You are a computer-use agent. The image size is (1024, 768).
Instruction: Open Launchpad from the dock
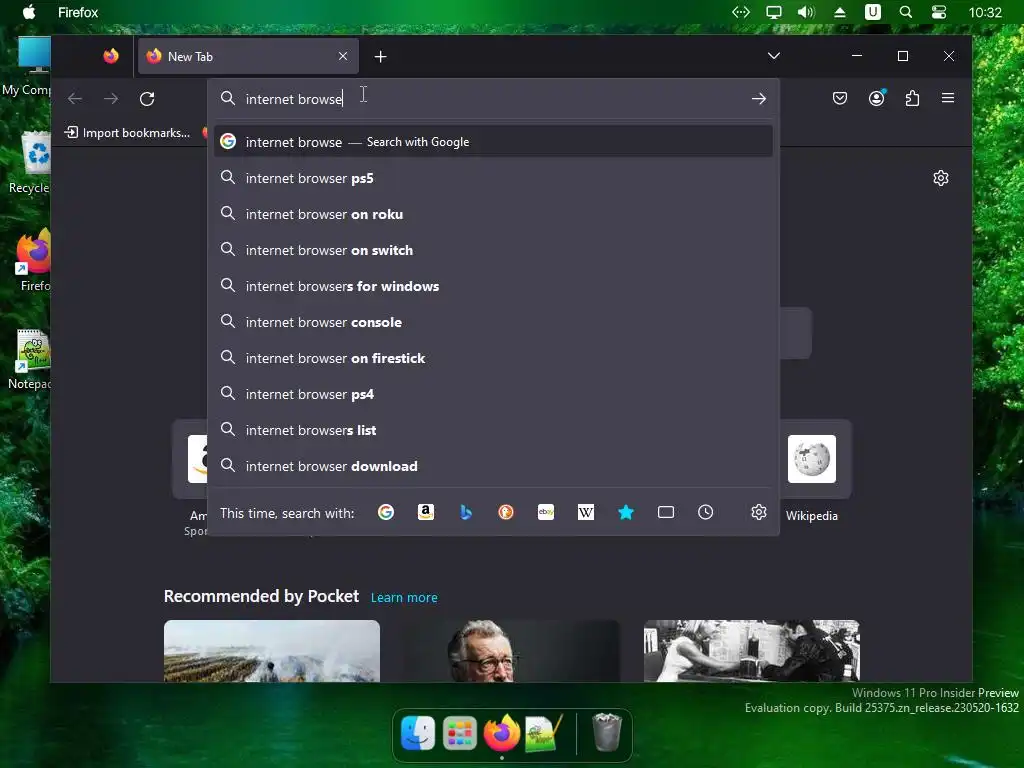(460, 733)
